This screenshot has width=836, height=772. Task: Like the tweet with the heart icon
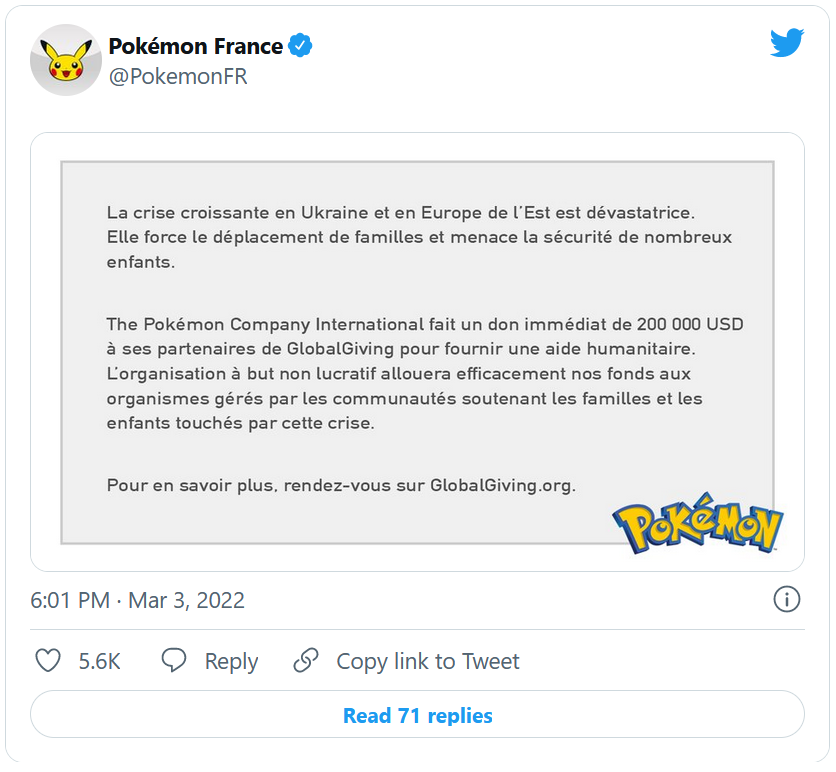(x=48, y=661)
